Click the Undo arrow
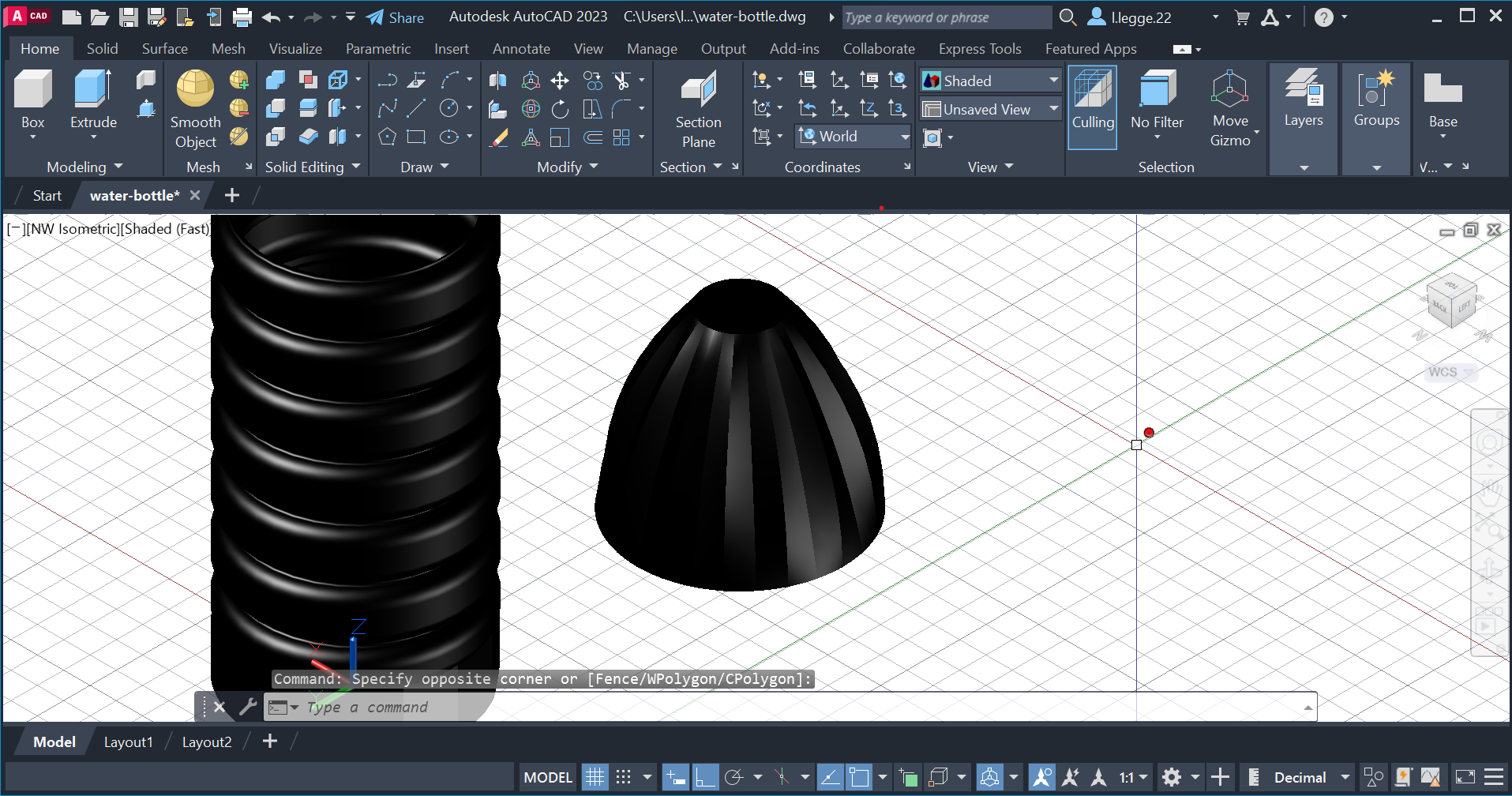 [271, 17]
